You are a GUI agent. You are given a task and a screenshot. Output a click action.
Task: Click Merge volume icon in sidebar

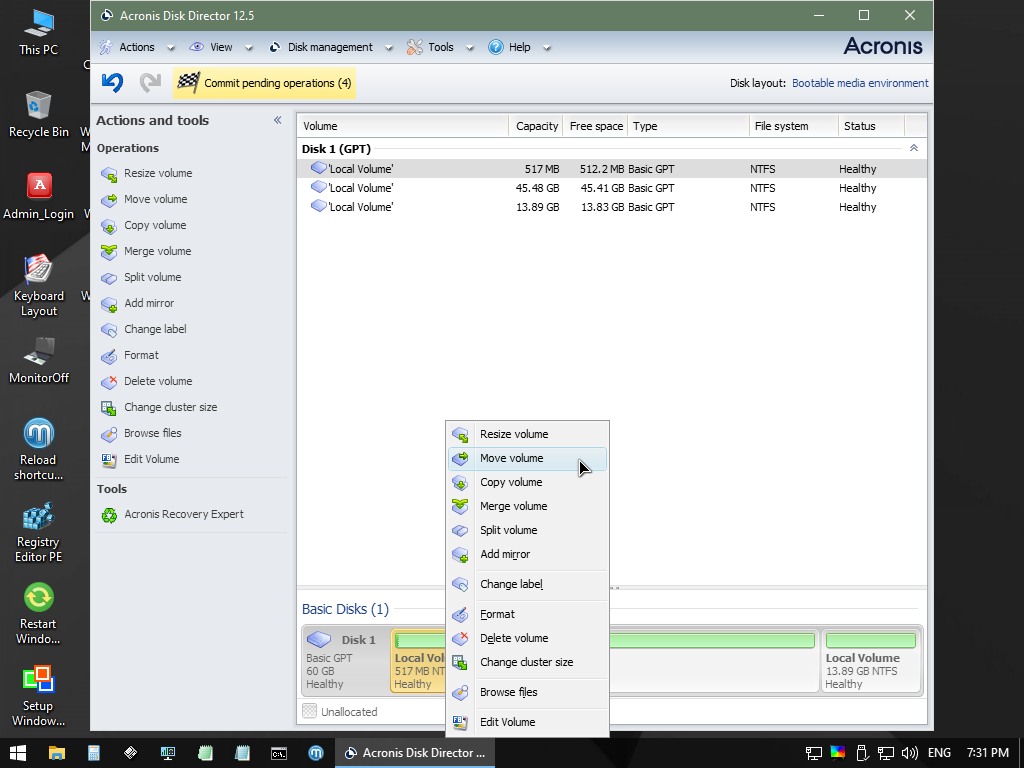click(x=108, y=251)
